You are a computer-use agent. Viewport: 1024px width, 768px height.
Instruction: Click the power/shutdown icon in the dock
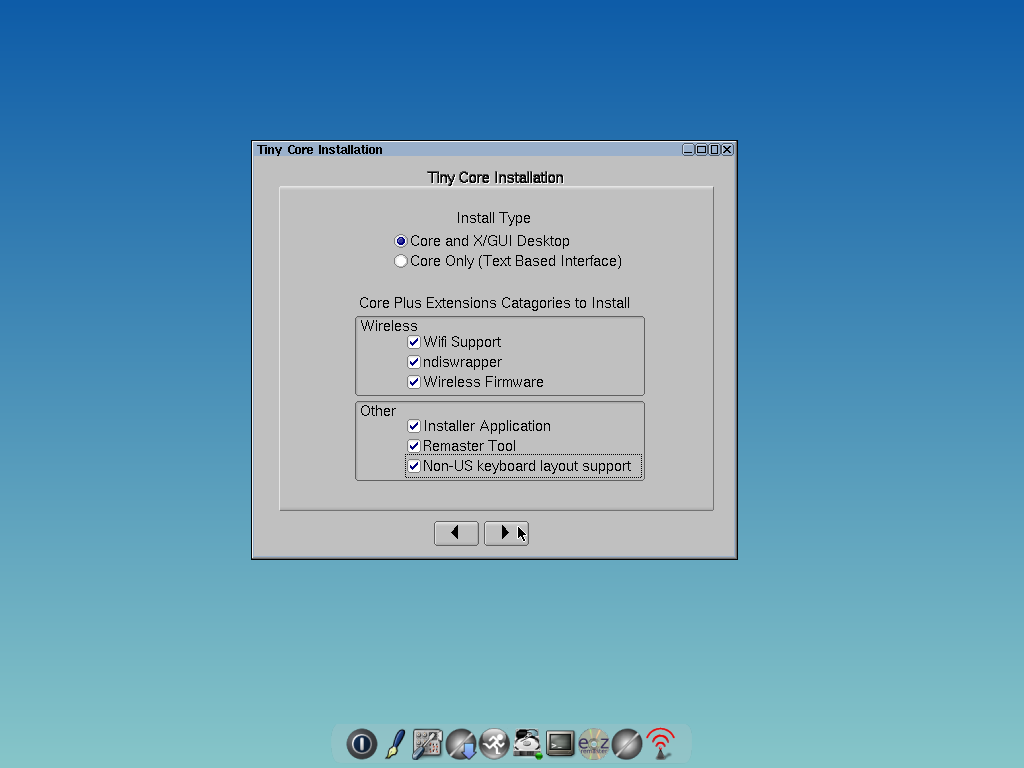click(x=361, y=744)
